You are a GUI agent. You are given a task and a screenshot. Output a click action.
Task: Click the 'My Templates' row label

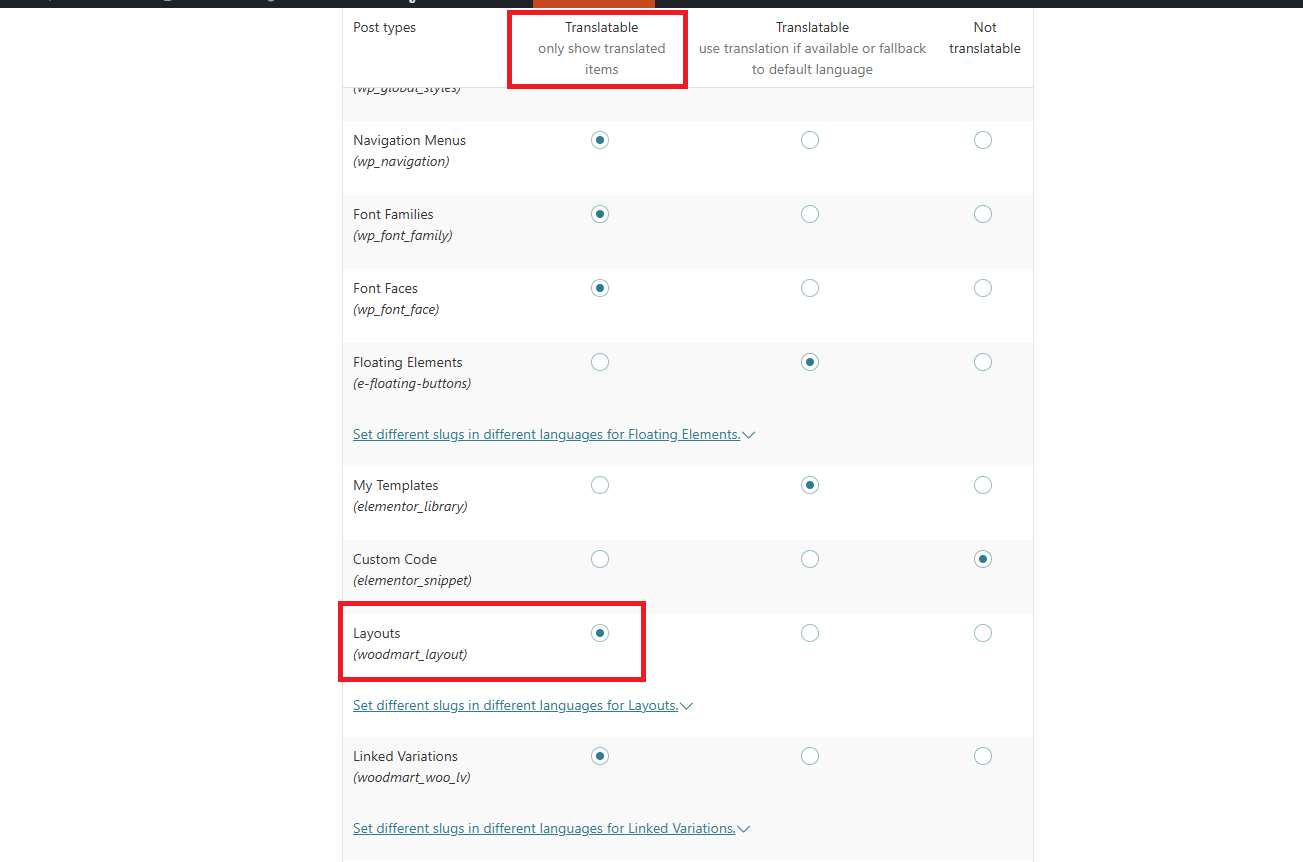pyautogui.click(x=396, y=485)
